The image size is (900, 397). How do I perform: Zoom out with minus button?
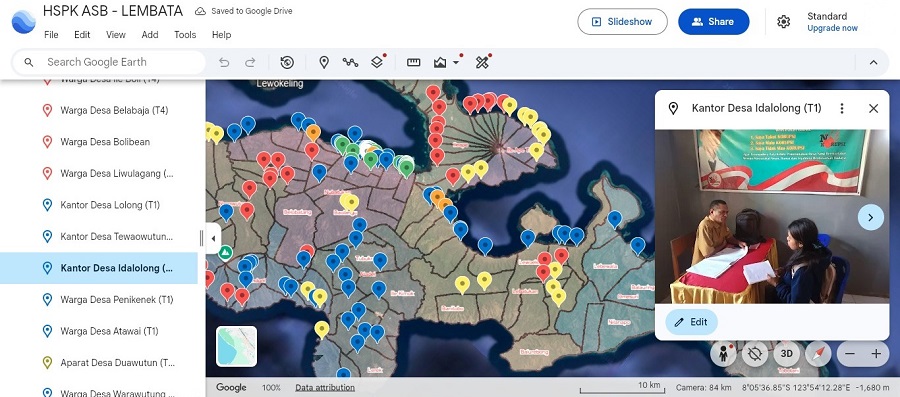pos(850,354)
